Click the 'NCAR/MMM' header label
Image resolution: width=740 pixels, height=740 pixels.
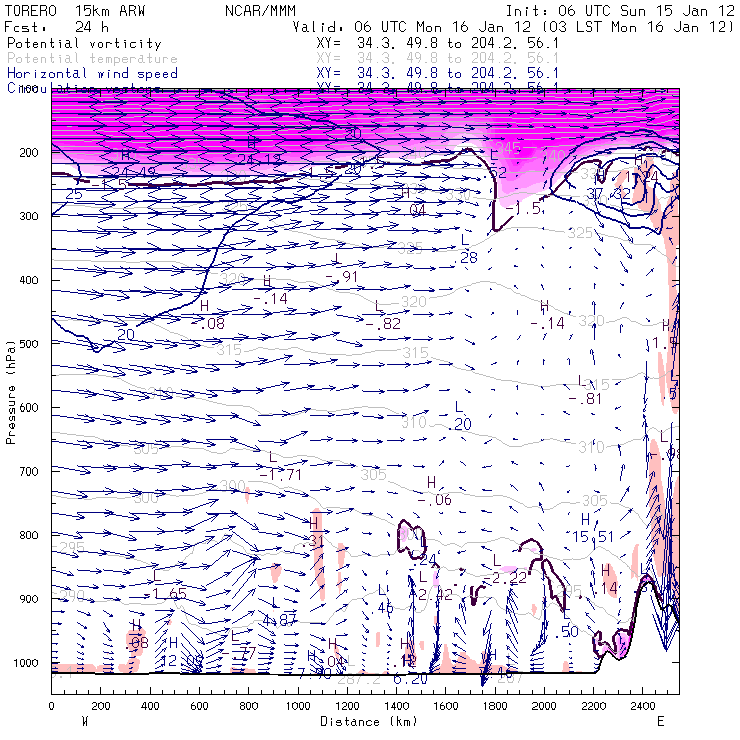(x=260, y=11)
